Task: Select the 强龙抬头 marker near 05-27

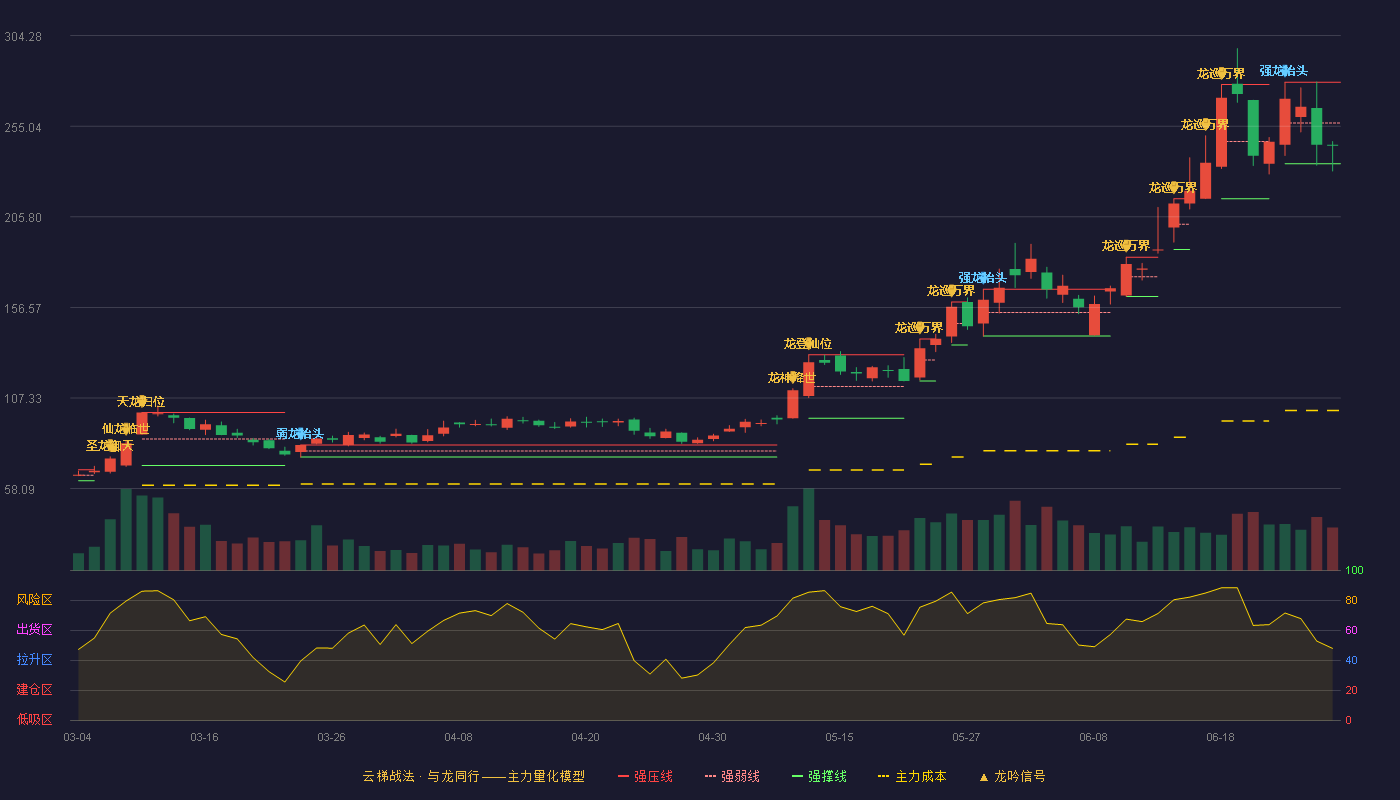Action: coord(983,278)
